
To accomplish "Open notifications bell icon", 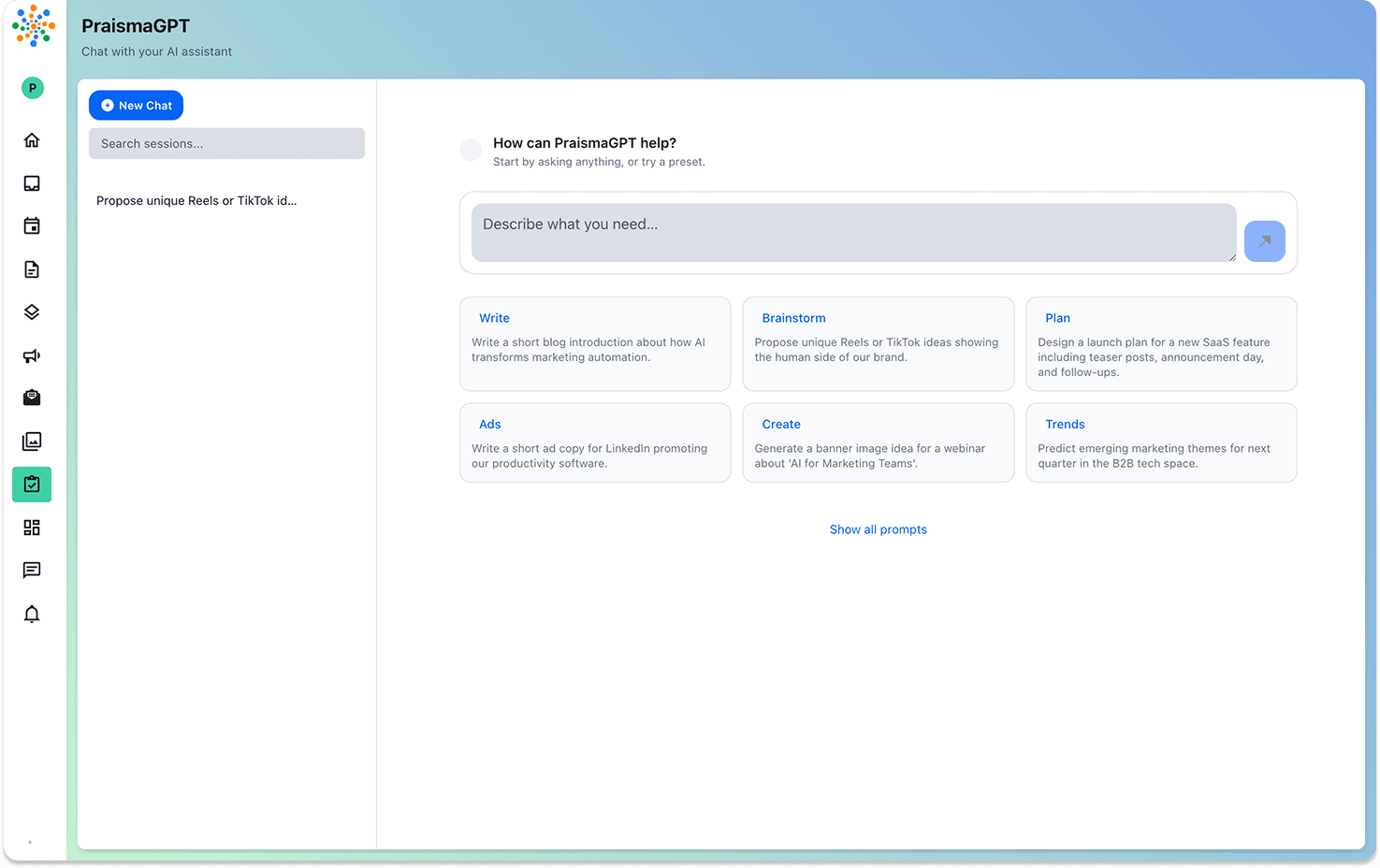I will [x=32, y=614].
